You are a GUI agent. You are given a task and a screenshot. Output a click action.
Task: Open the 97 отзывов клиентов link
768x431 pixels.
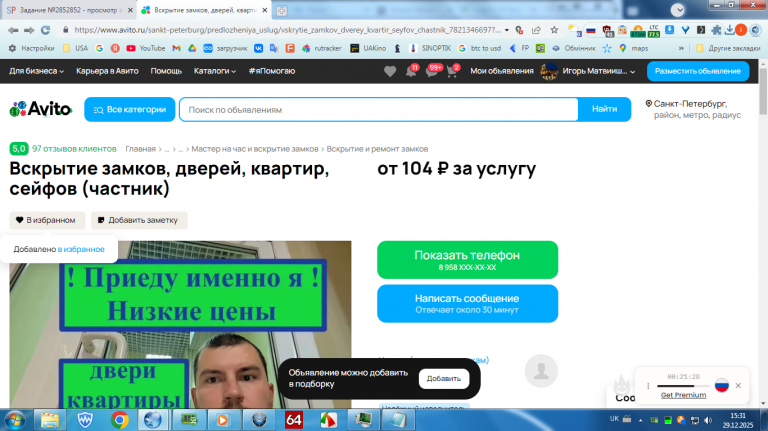(x=74, y=149)
